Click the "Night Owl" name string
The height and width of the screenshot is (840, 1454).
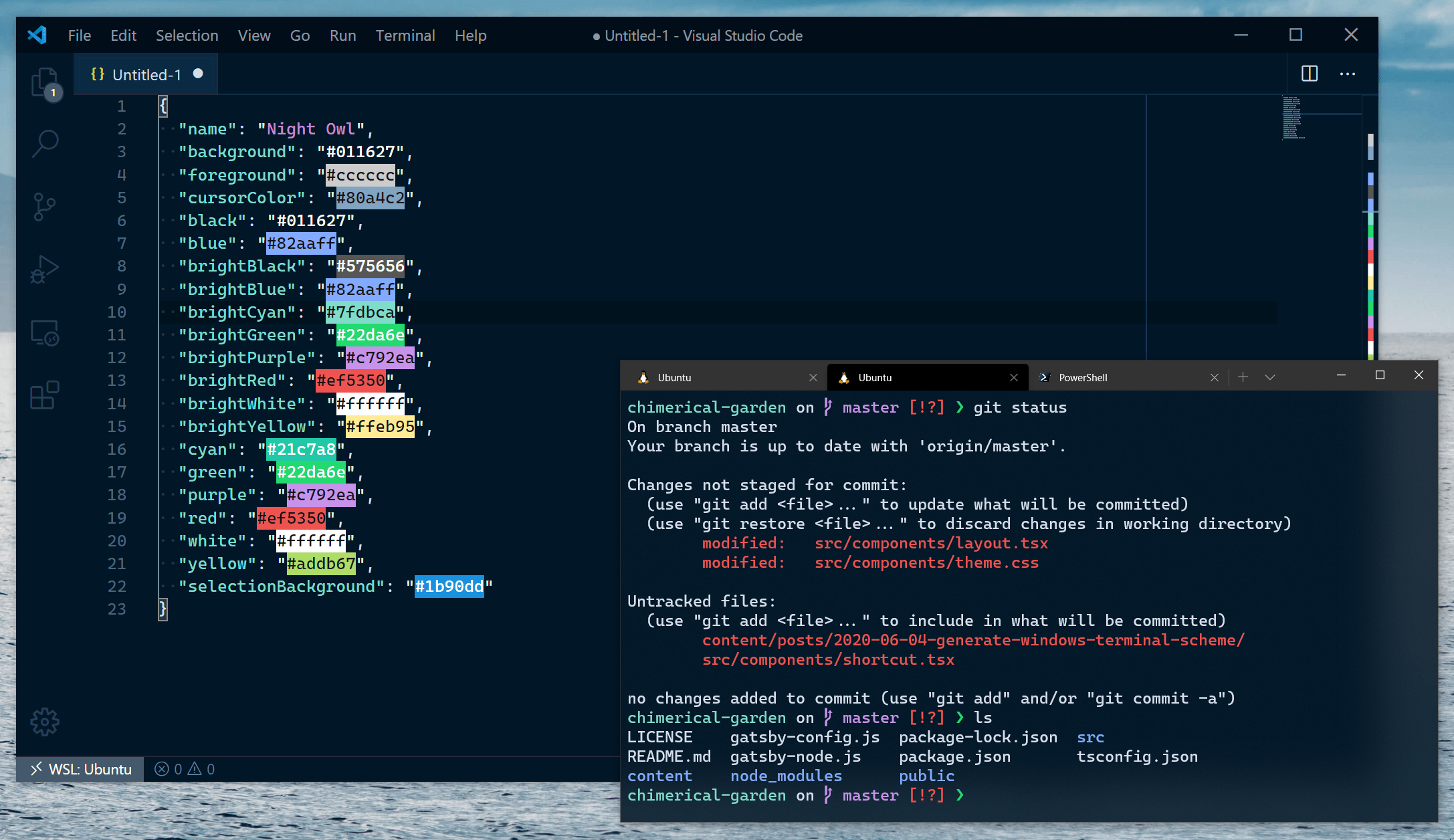pos(311,129)
